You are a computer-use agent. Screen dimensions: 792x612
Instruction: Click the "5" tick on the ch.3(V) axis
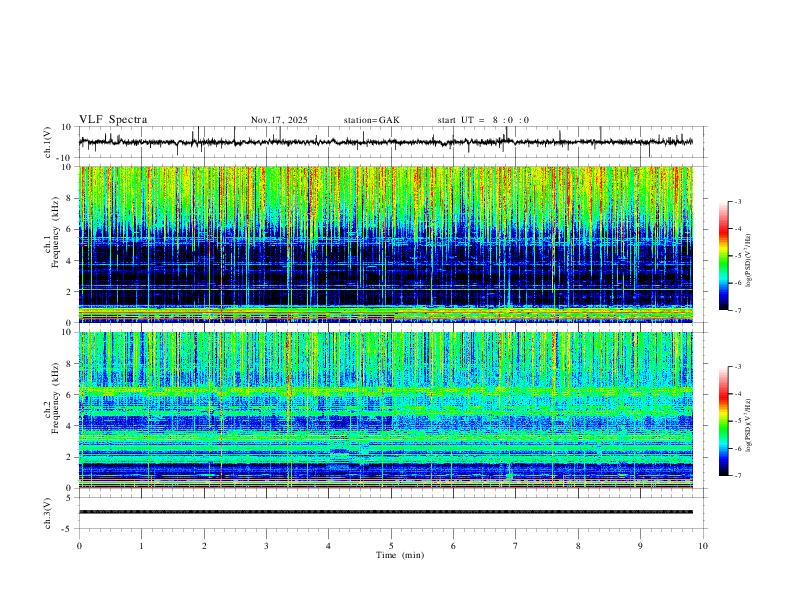pos(69,497)
